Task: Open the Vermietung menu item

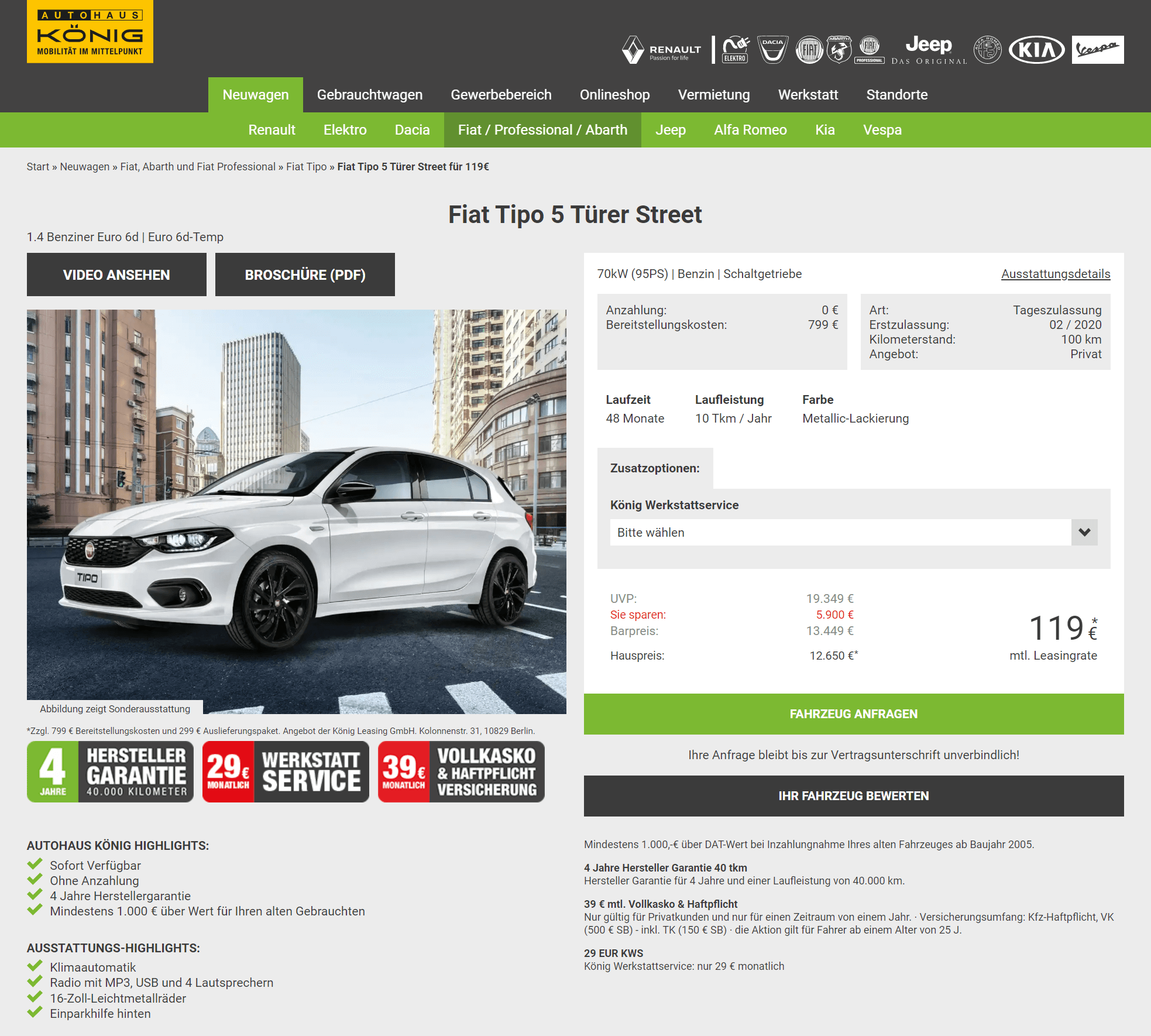Action: [x=714, y=95]
